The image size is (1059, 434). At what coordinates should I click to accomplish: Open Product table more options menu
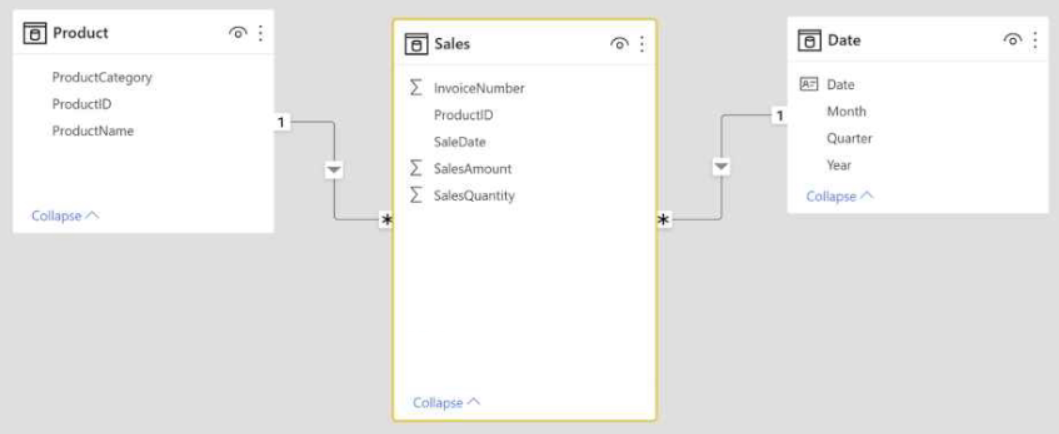261,33
